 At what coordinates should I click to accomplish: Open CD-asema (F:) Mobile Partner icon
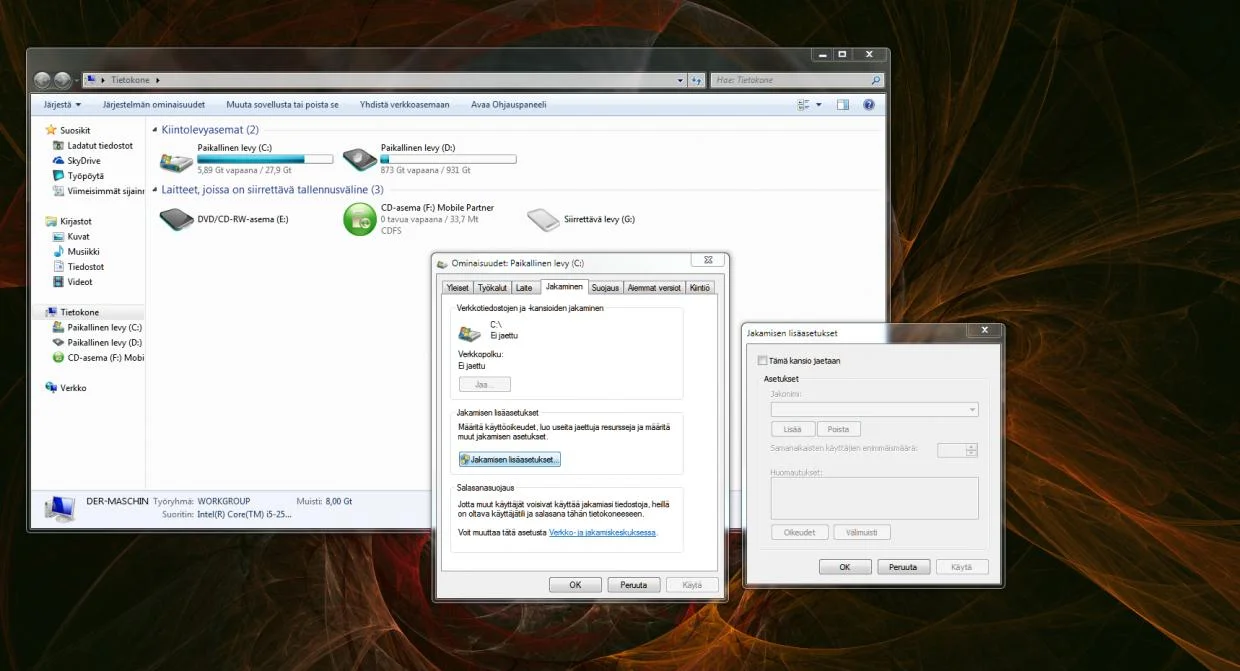[x=360, y=219]
